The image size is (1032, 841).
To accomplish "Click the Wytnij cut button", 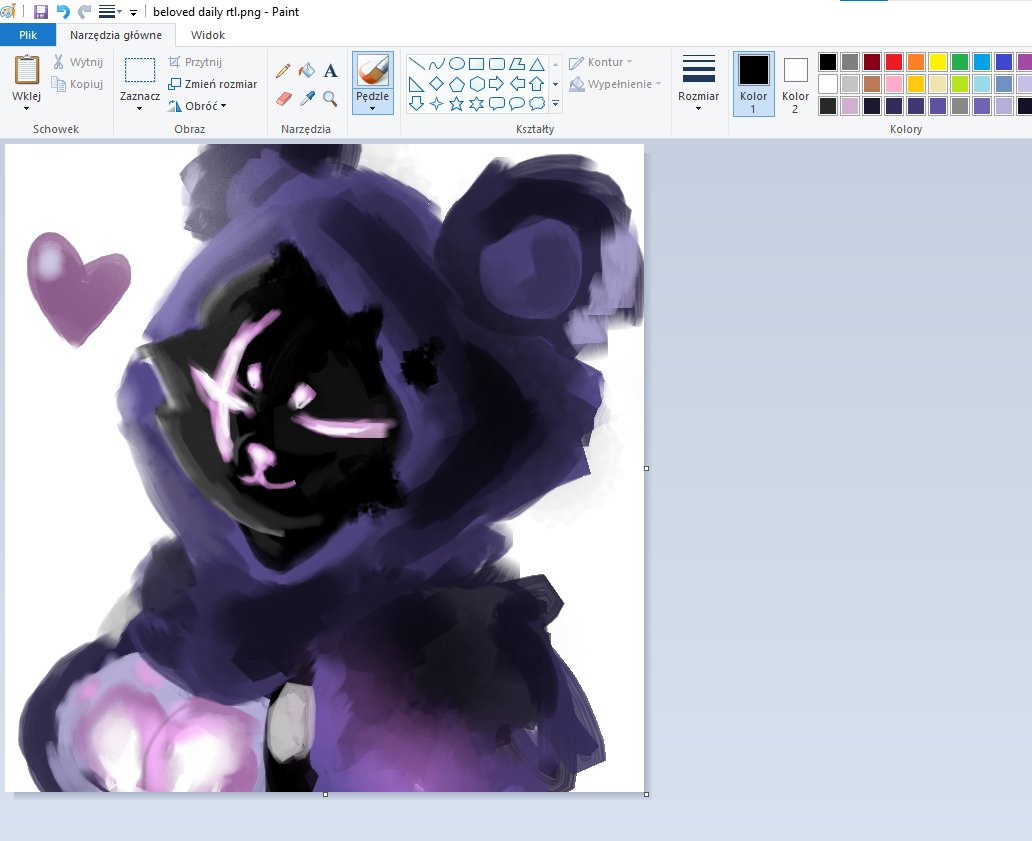I will pyautogui.click(x=78, y=62).
